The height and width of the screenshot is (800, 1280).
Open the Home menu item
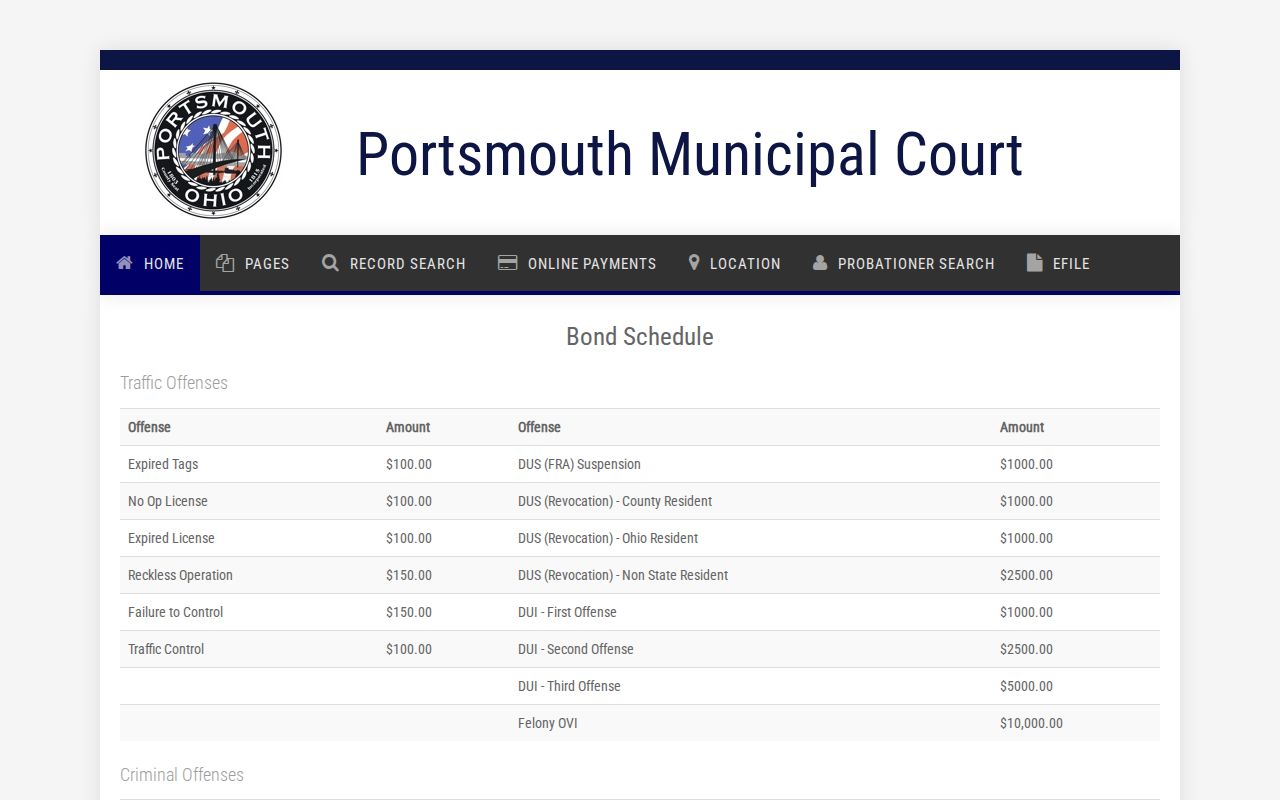coord(150,264)
